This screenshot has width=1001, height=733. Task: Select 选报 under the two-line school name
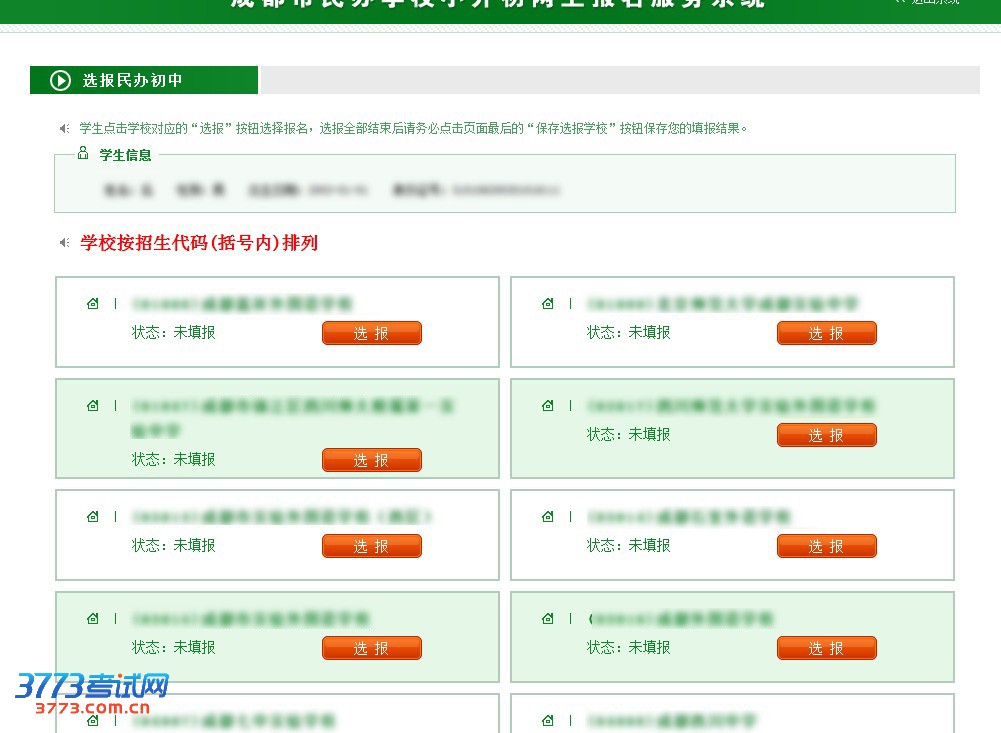point(371,460)
